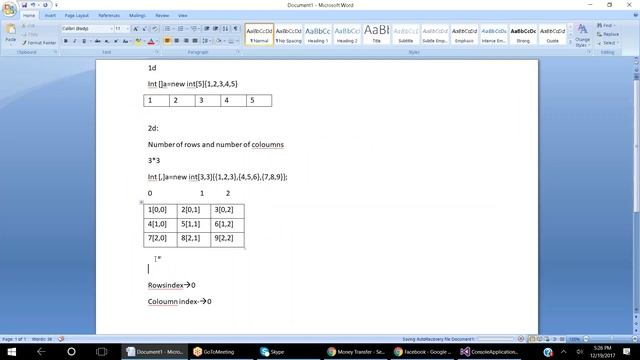Open the font color dropdown arrow
This screenshot has height=360, width=640.
pyautogui.click(x=157, y=41)
